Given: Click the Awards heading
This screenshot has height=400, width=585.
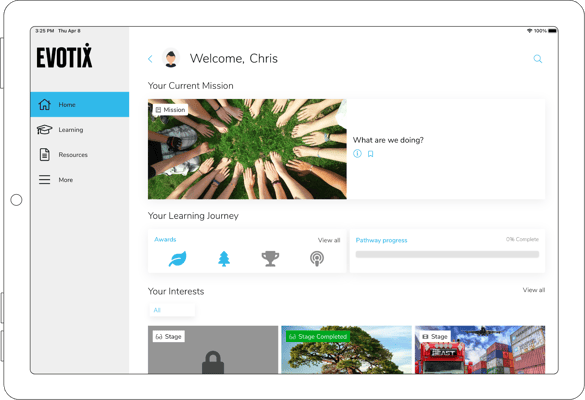Looking at the screenshot, I should pyautogui.click(x=165, y=240).
